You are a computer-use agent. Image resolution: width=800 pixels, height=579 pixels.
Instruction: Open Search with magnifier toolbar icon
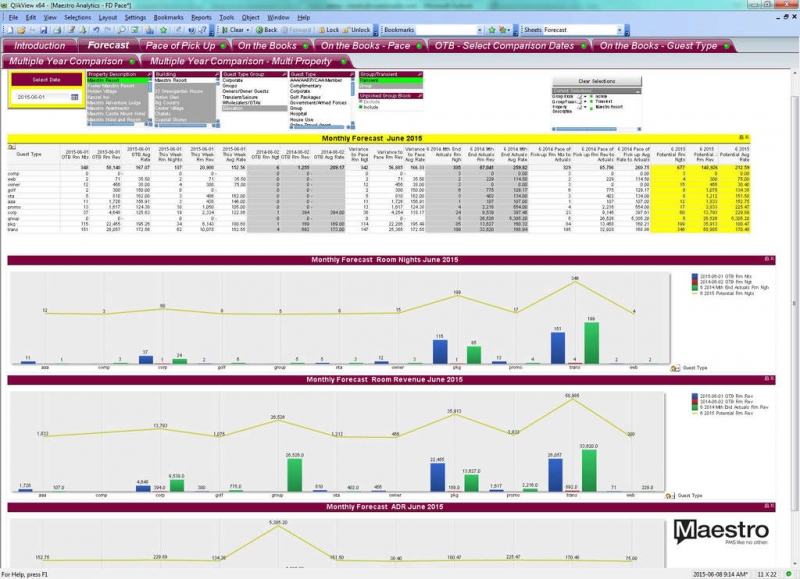pos(121,30)
